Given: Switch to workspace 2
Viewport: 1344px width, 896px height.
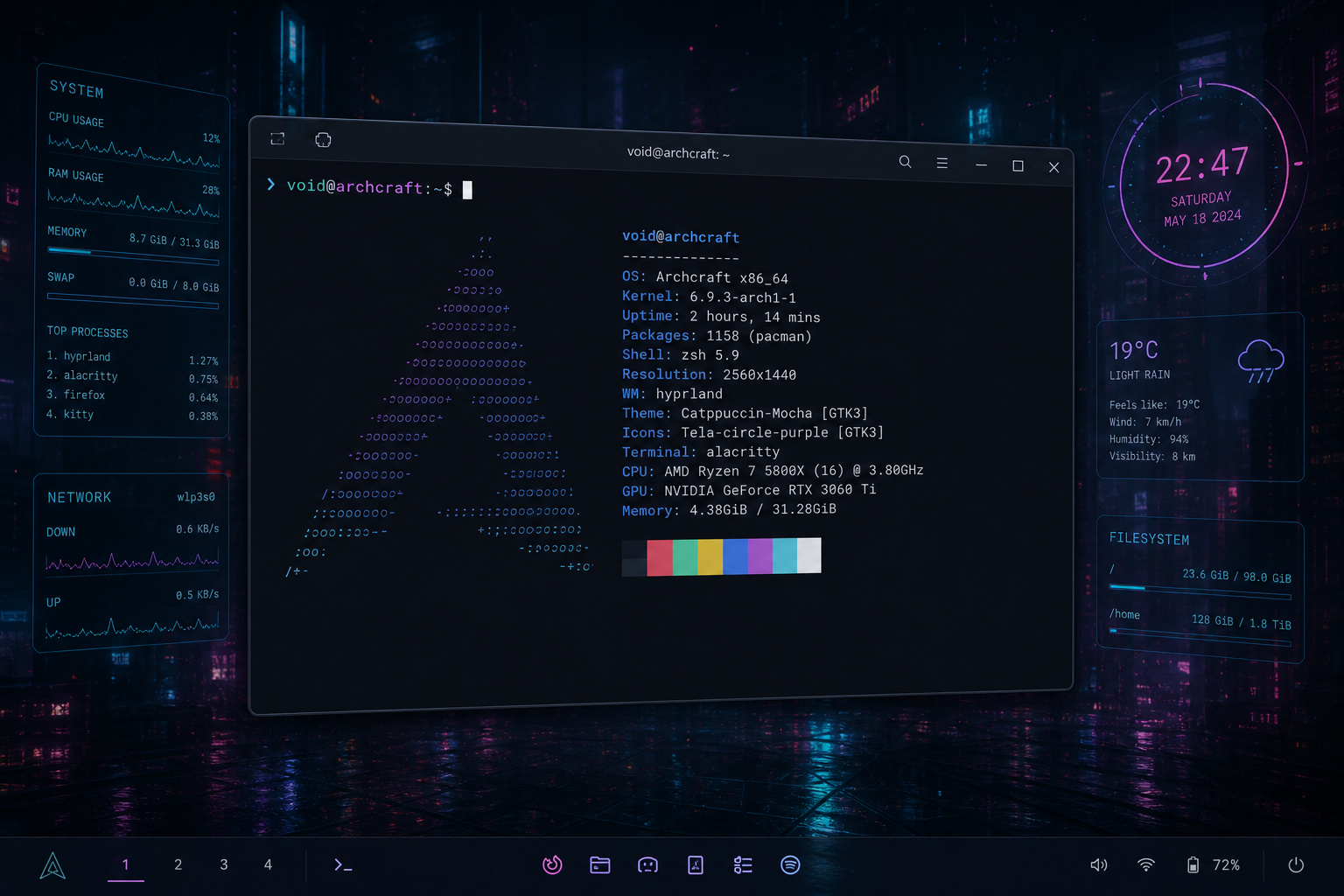Looking at the screenshot, I should coord(178,864).
